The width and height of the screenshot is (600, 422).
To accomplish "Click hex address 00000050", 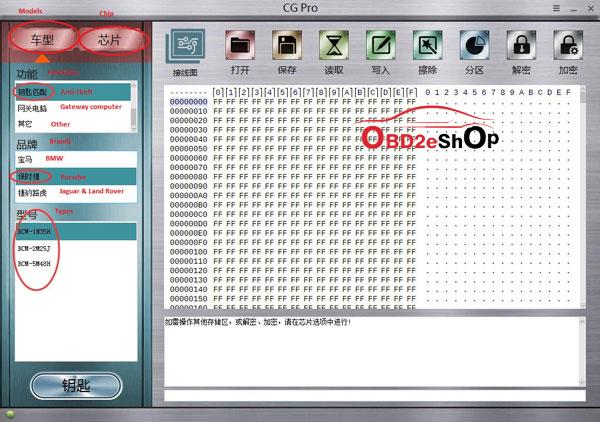I will 189,148.
